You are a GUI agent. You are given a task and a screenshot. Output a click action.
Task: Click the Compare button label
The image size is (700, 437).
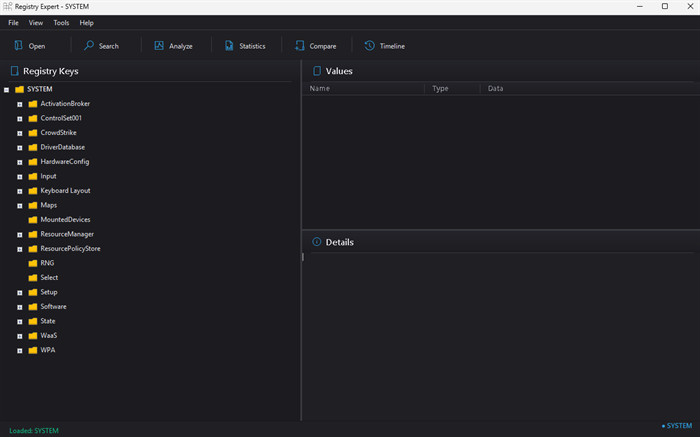coord(323,46)
